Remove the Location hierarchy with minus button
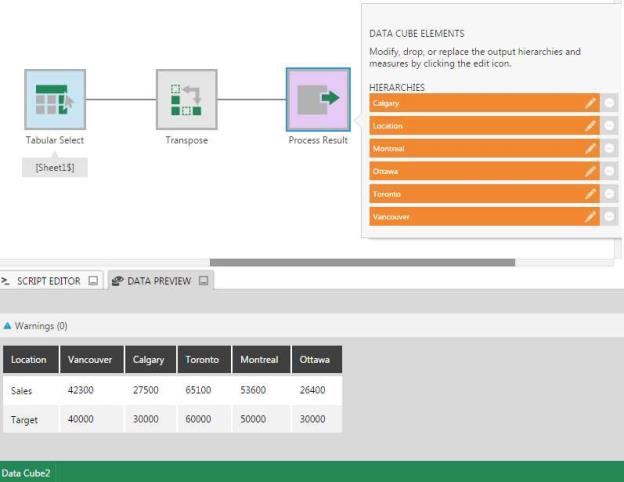The width and height of the screenshot is (624, 482). point(610,126)
